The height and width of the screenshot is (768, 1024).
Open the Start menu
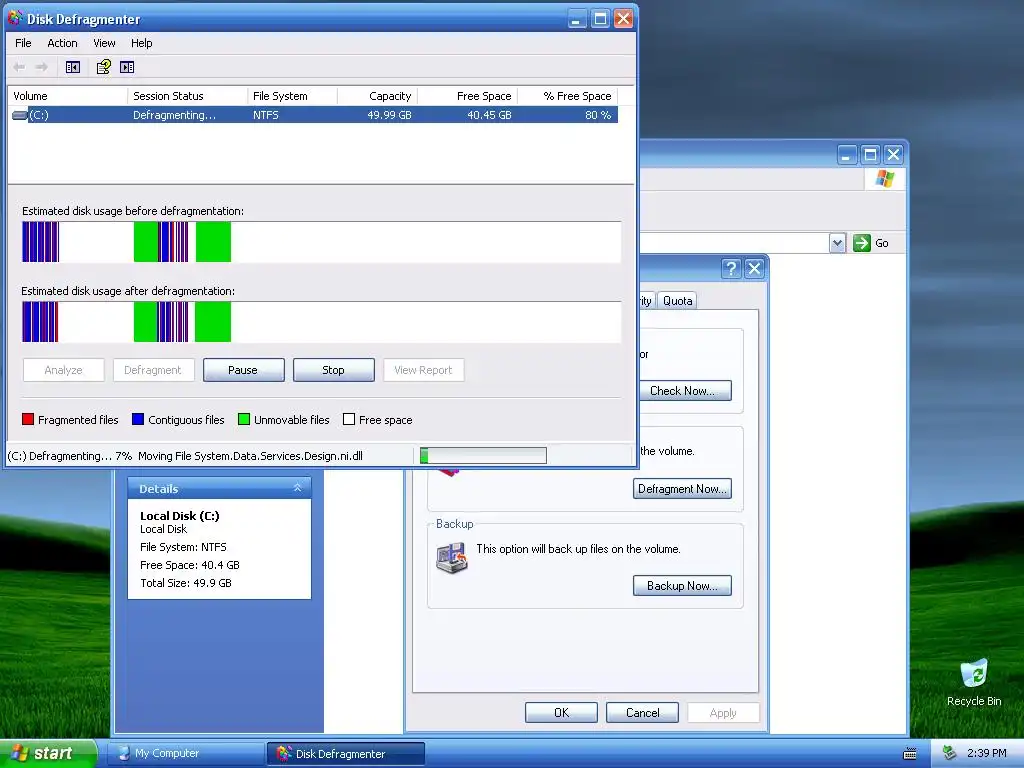tap(48, 753)
